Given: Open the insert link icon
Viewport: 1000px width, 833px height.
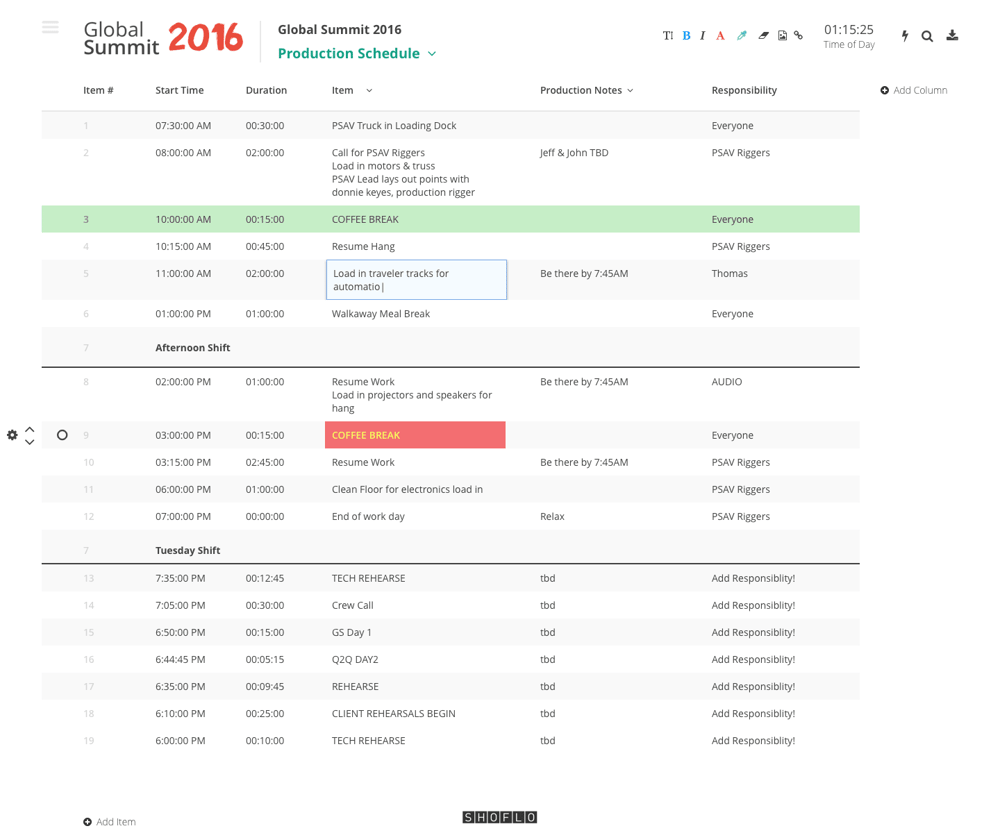Looking at the screenshot, I should coord(798,34).
